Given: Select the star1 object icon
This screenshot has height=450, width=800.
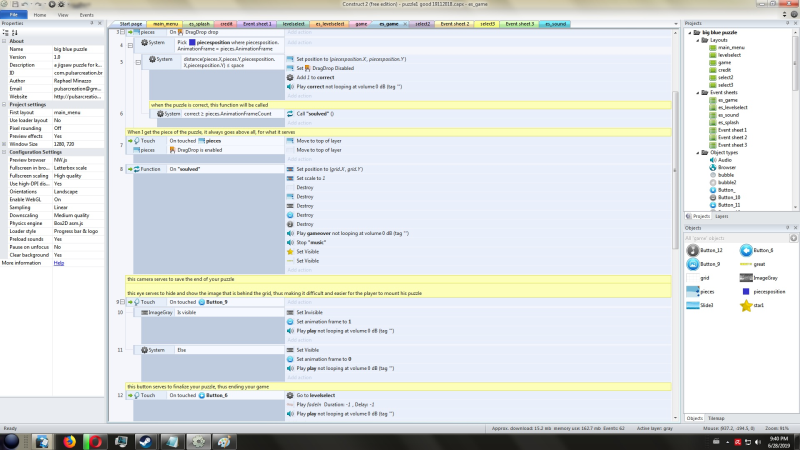Looking at the screenshot, I should (746, 305).
